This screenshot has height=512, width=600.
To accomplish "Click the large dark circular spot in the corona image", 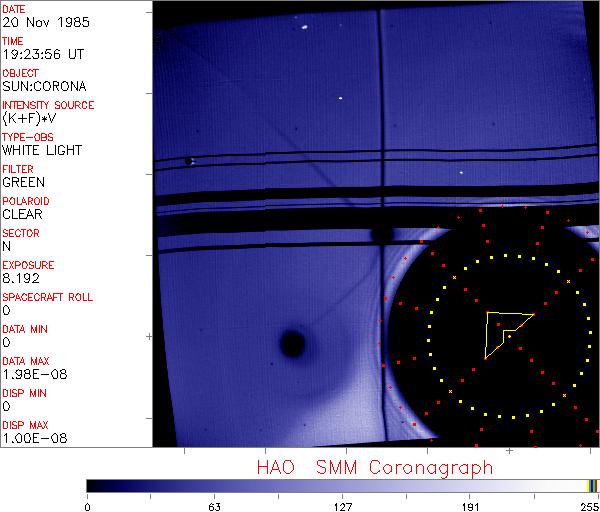I will [291, 344].
